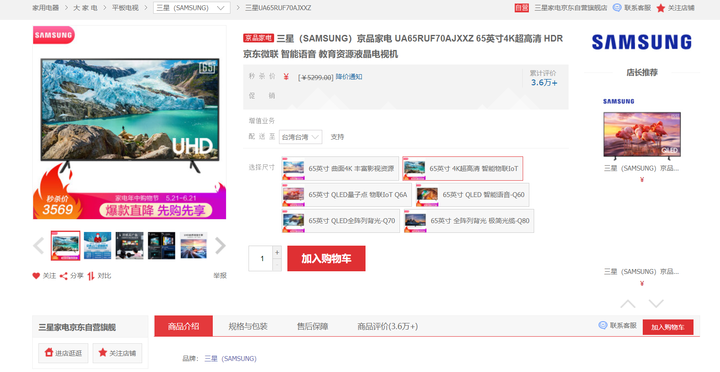This screenshot has height=372, width=720.
Task: Click the 进店逛逛 shop icon button
Action: [63, 353]
